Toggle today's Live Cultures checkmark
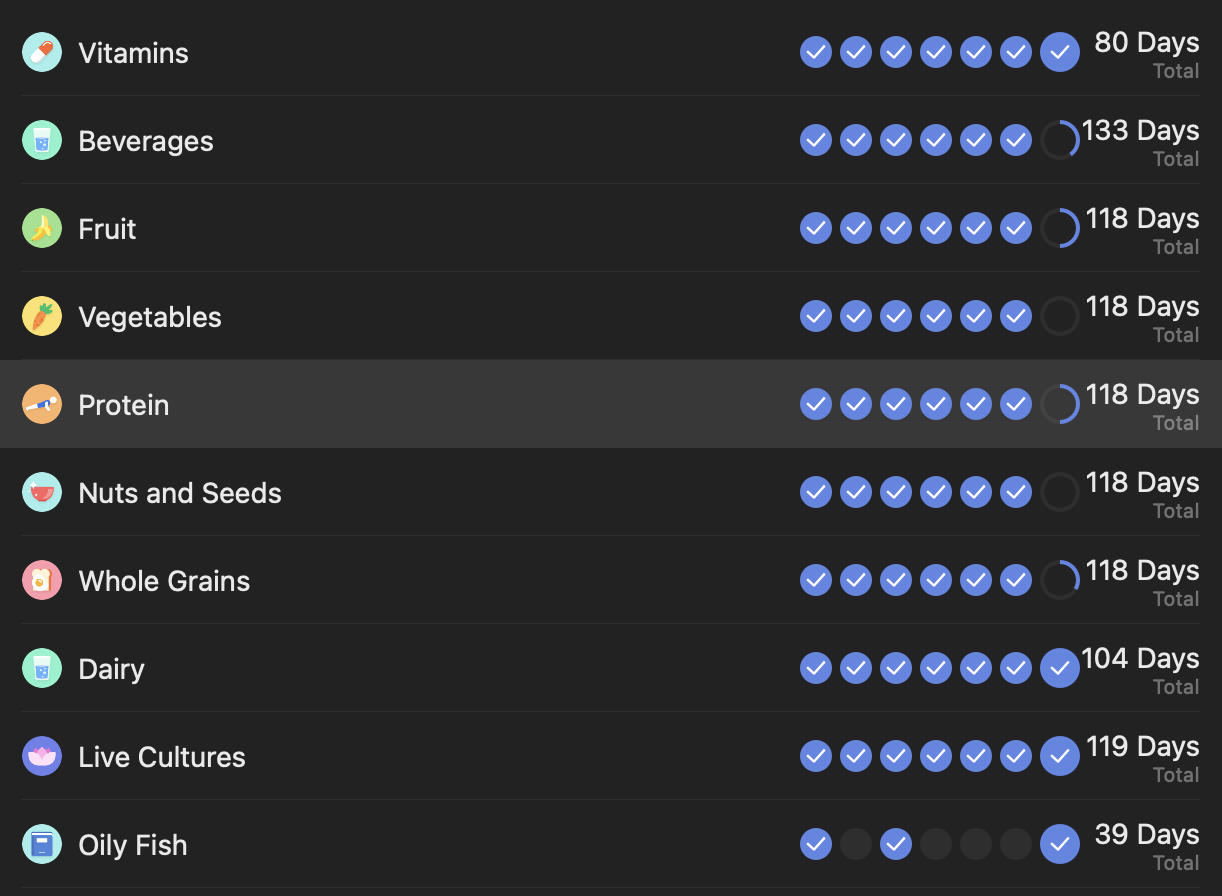 tap(1059, 756)
